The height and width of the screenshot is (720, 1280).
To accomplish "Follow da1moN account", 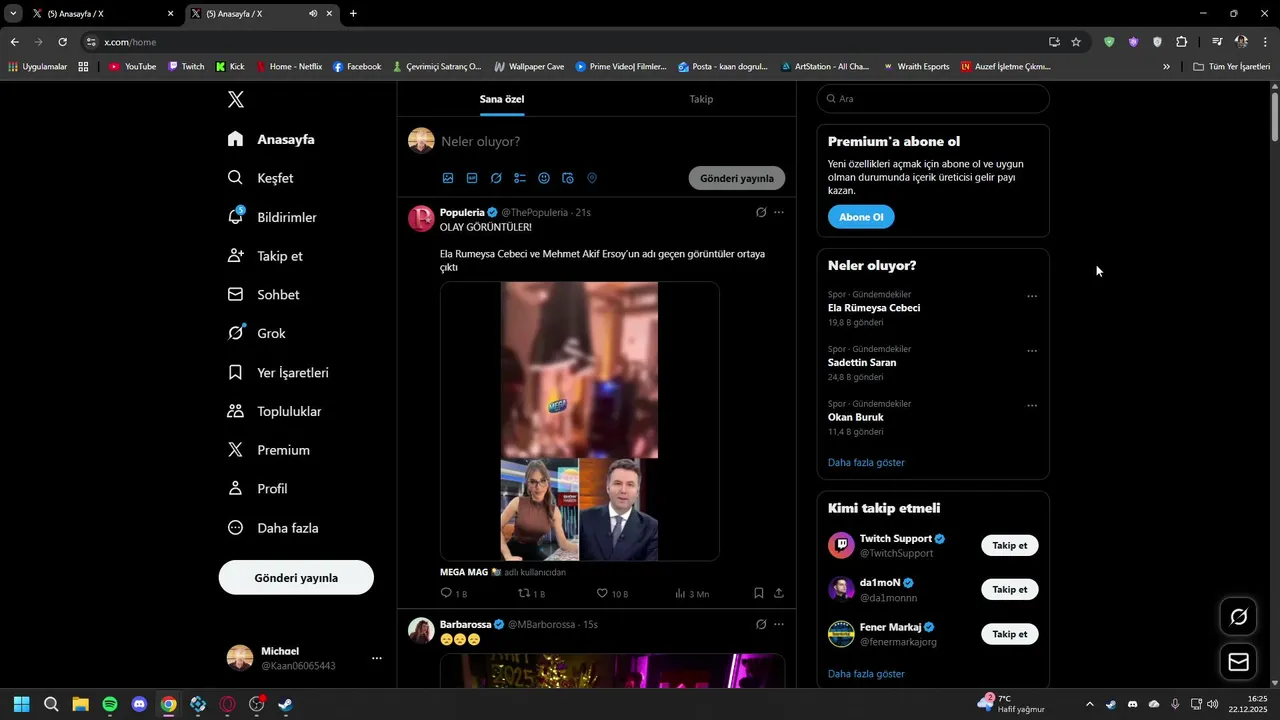I will click(x=1010, y=590).
